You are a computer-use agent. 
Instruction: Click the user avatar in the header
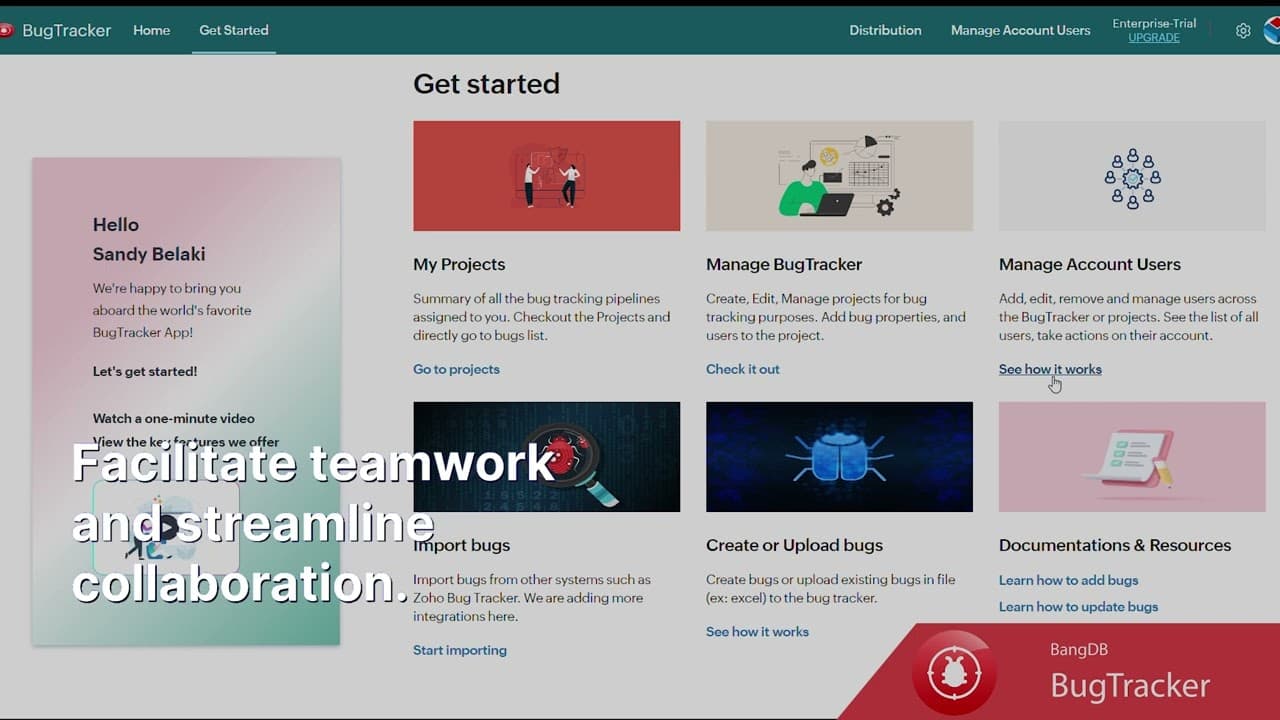[1272, 30]
